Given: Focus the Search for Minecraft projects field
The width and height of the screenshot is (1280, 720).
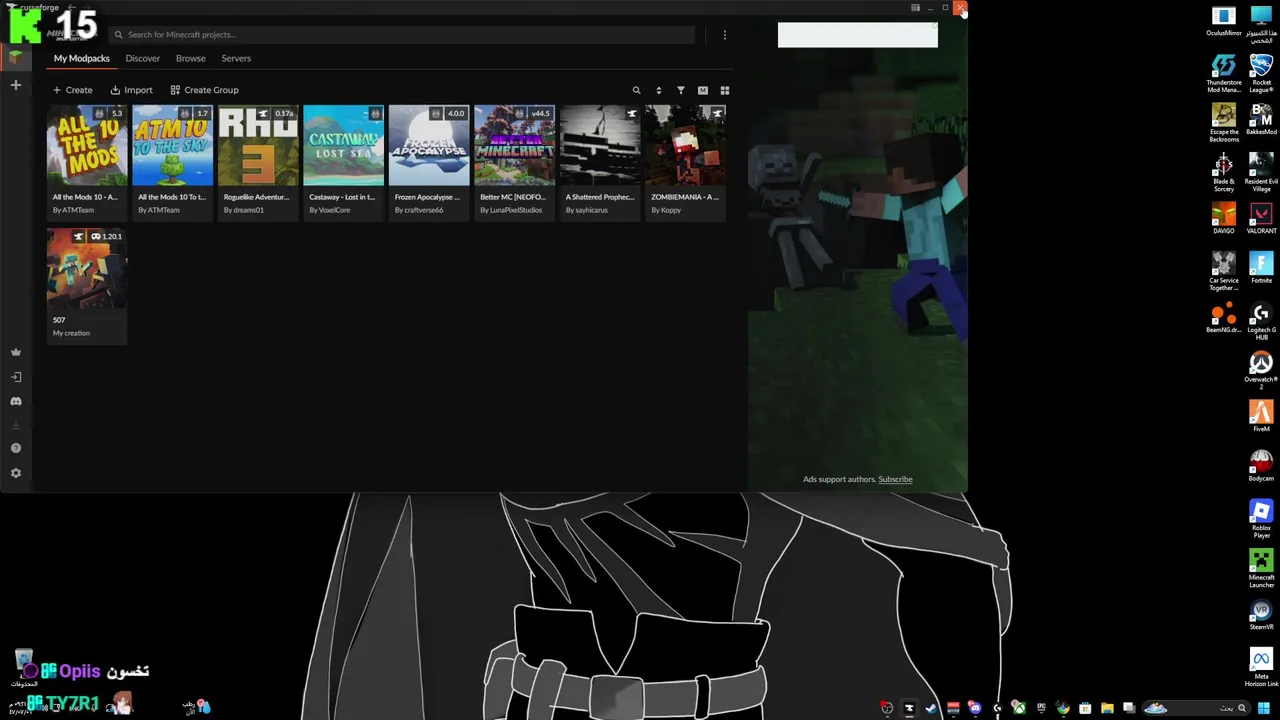Looking at the screenshot, I should tap(402, 35).
